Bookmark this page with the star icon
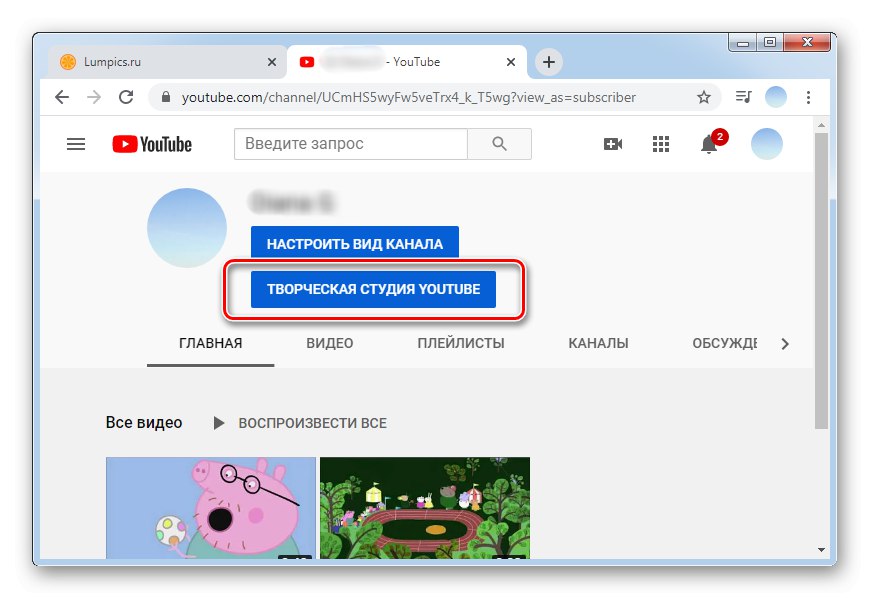The image size is (870, 599). coord(704,98)
